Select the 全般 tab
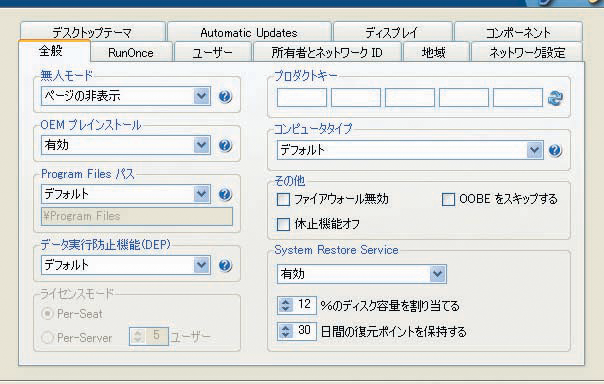 tap(54, 50)
